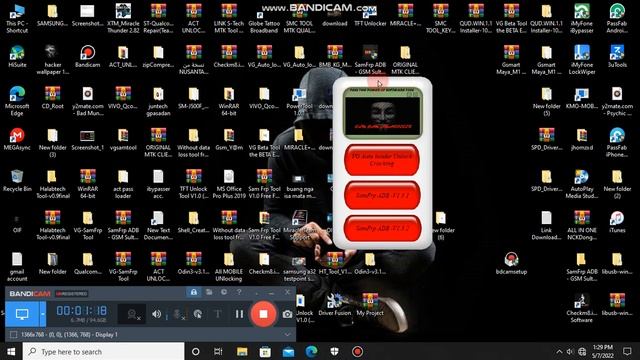Open the hacker wallpaper image file

52,60
